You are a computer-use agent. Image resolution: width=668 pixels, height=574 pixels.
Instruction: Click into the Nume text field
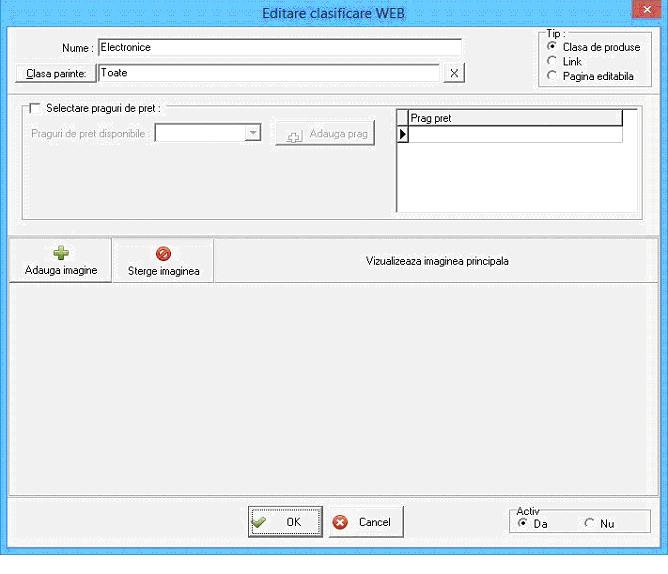(x=279, y=47)
